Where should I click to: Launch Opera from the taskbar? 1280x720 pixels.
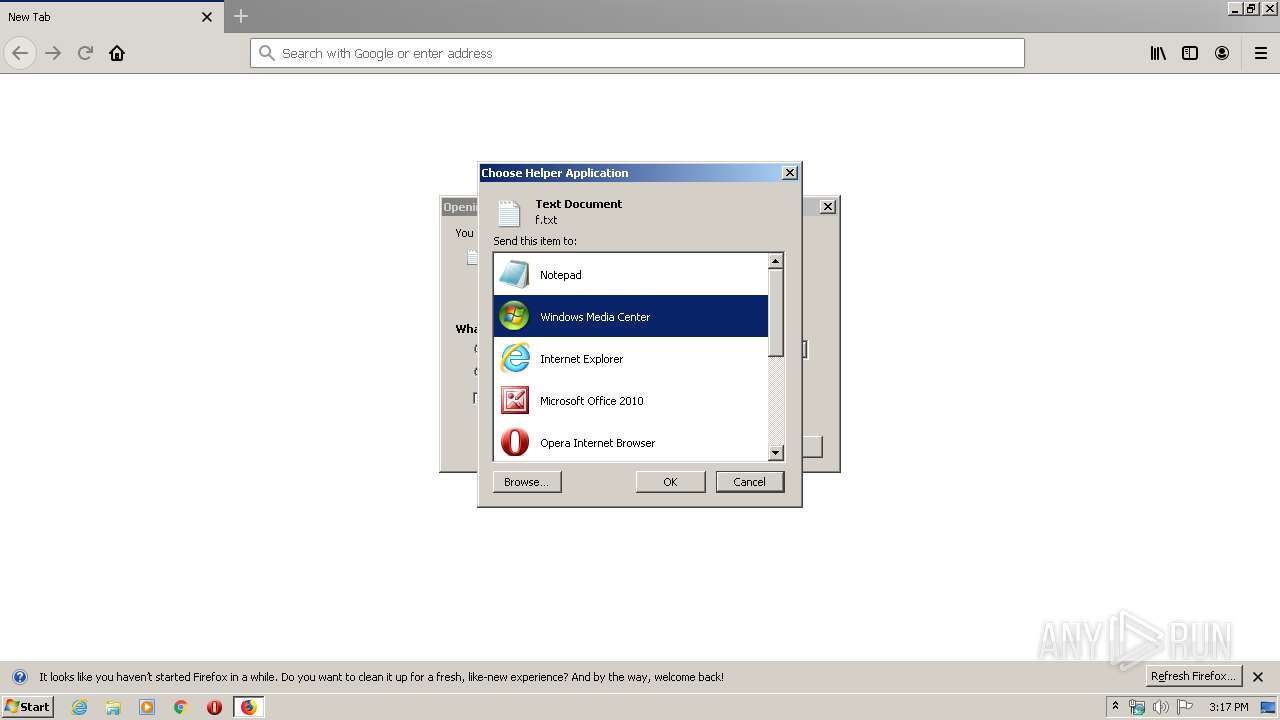click(x=214, y=707)
